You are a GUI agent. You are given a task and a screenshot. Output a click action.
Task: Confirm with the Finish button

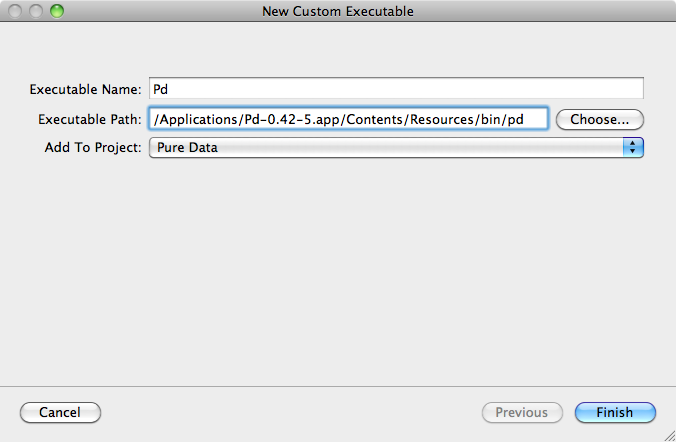[x=615, y=412]
